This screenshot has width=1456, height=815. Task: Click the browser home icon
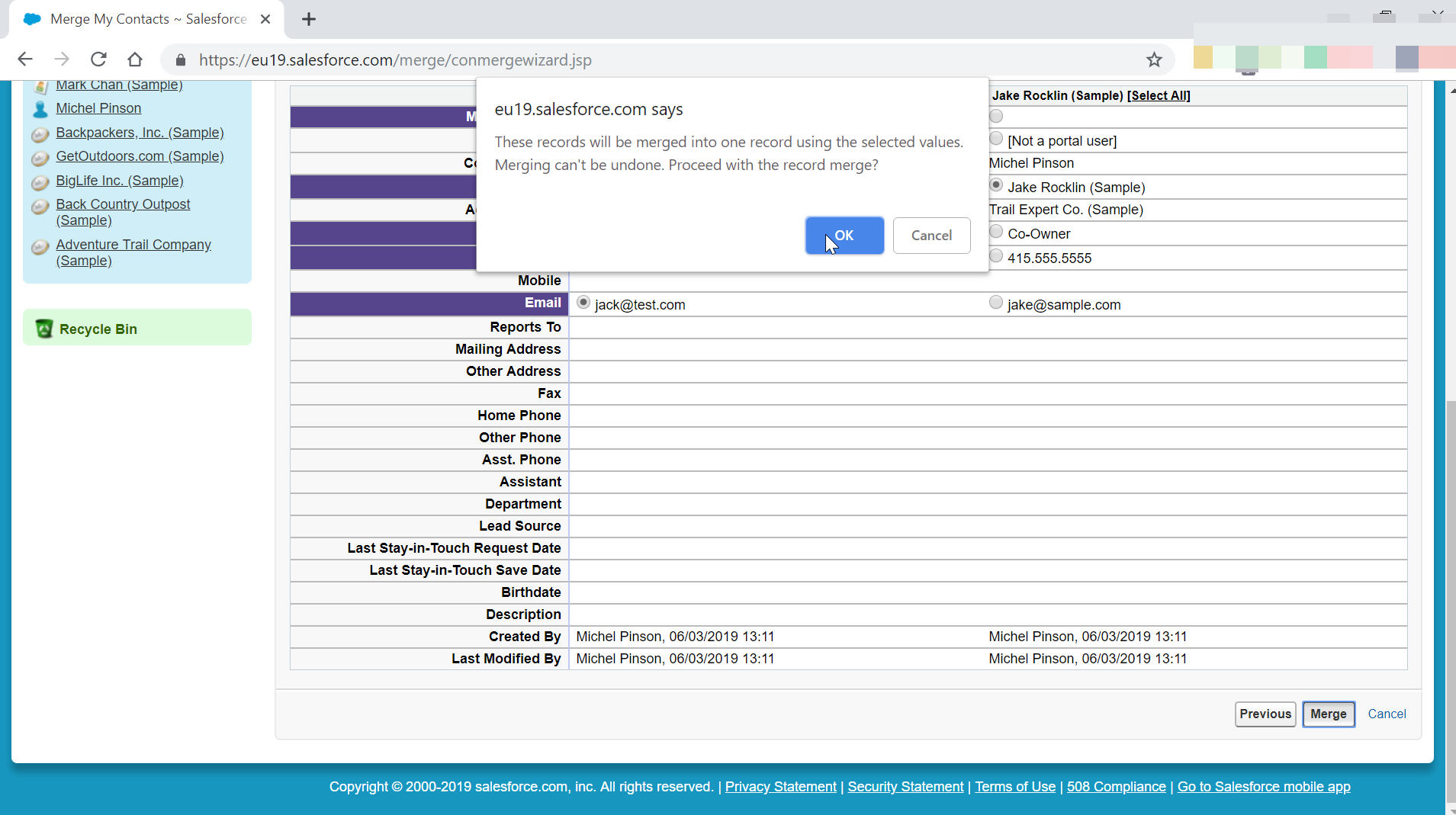tap(135, 59)
